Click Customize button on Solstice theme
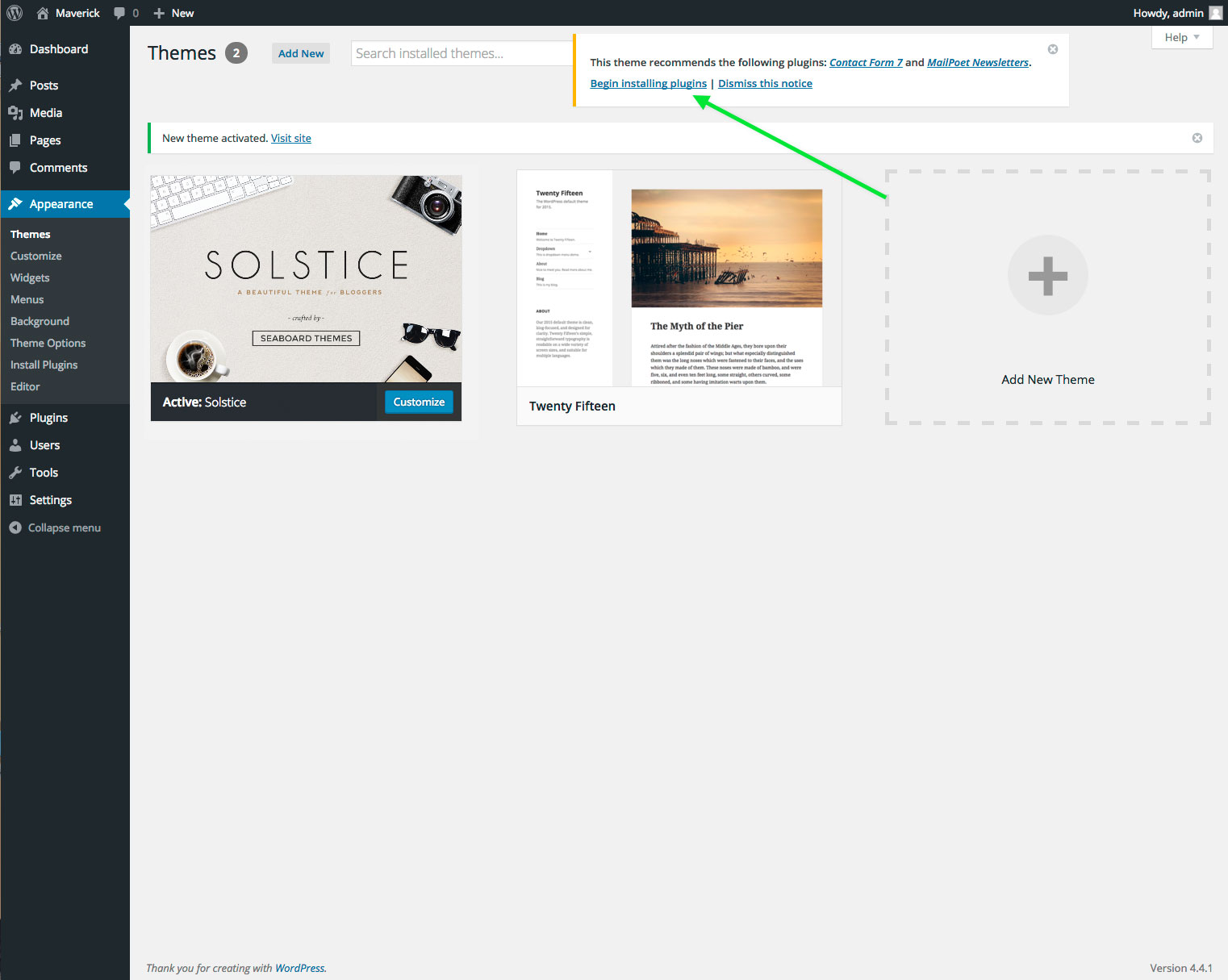The width and height of the screenshot is (1228, 980). [419, 402]
